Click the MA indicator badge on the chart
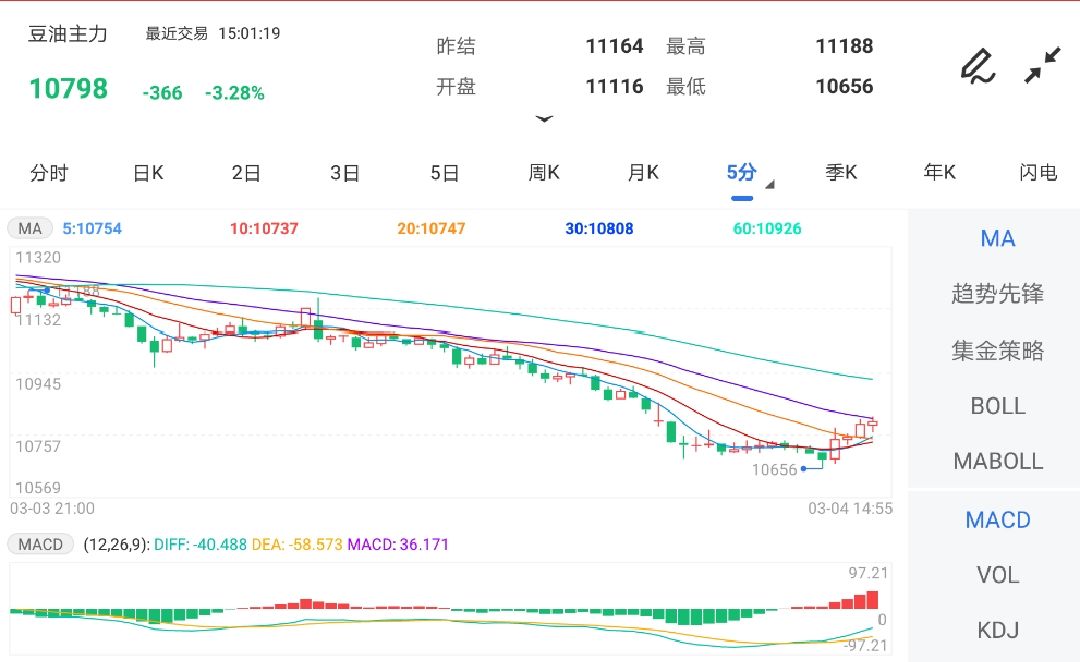 29,228
